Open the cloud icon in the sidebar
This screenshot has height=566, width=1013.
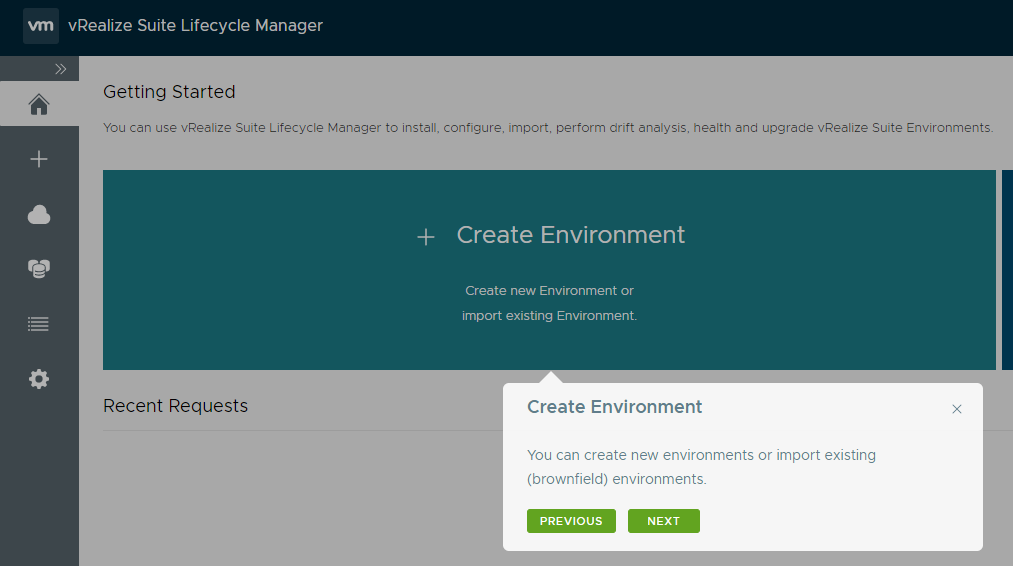click(39, 214)
